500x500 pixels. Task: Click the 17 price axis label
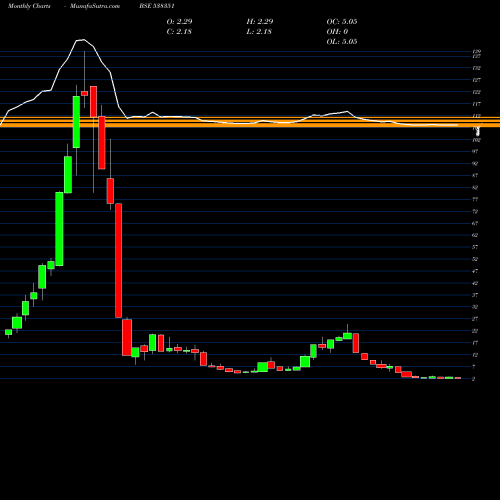475,343
